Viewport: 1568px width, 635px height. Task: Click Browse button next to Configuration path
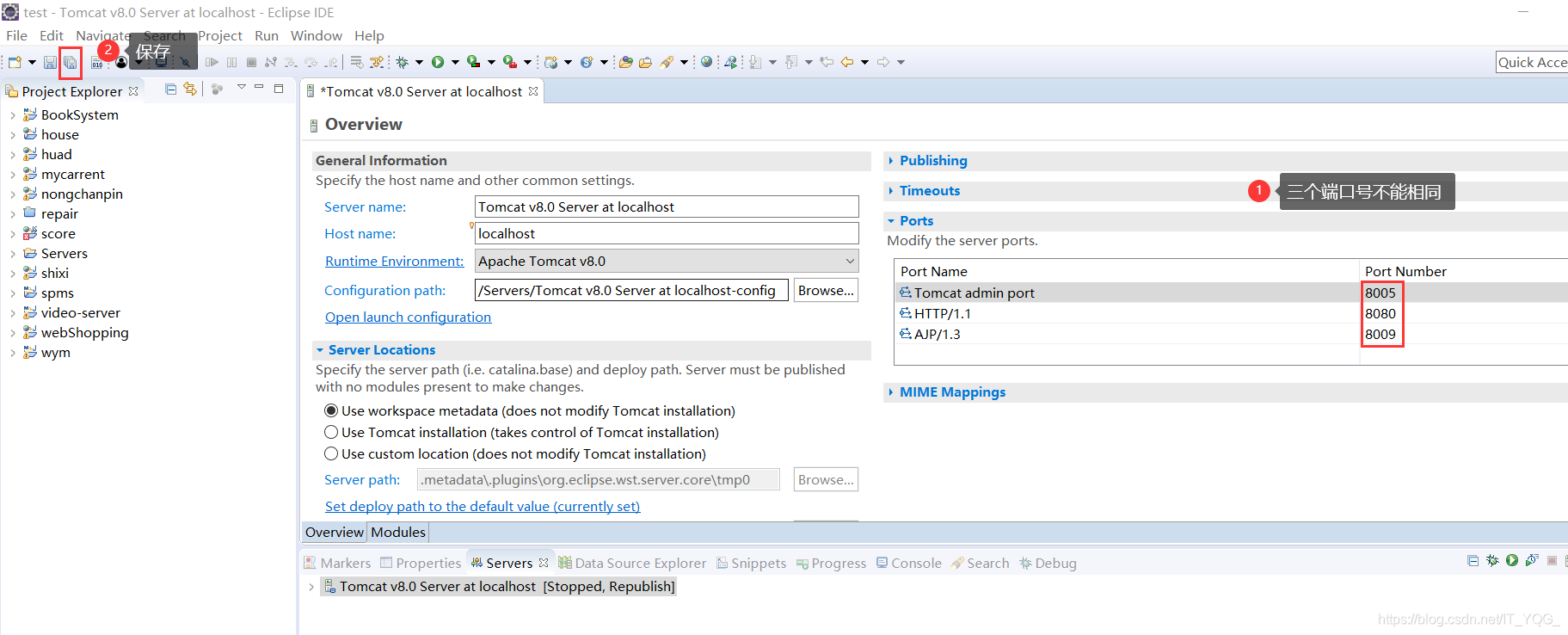tap(826, 290)
